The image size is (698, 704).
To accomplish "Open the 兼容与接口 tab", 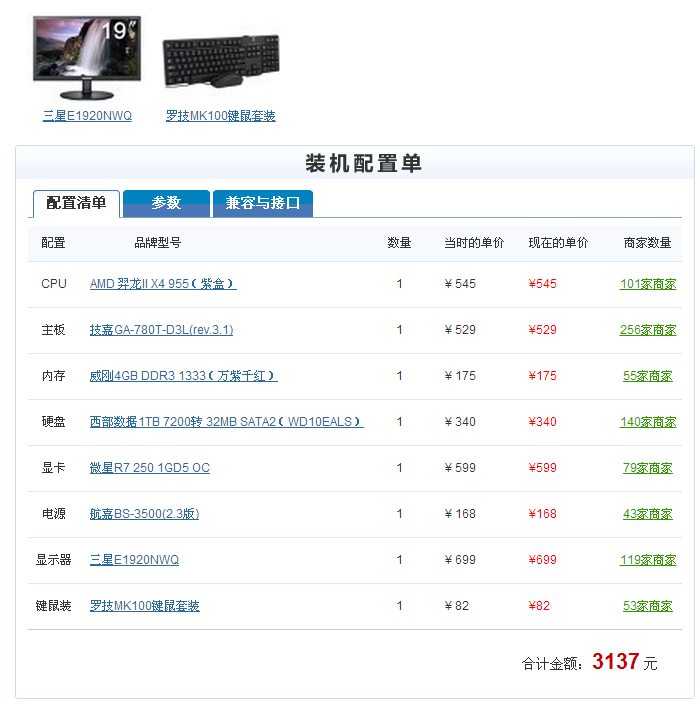I will pyautogui.click(x=263, y=203).
